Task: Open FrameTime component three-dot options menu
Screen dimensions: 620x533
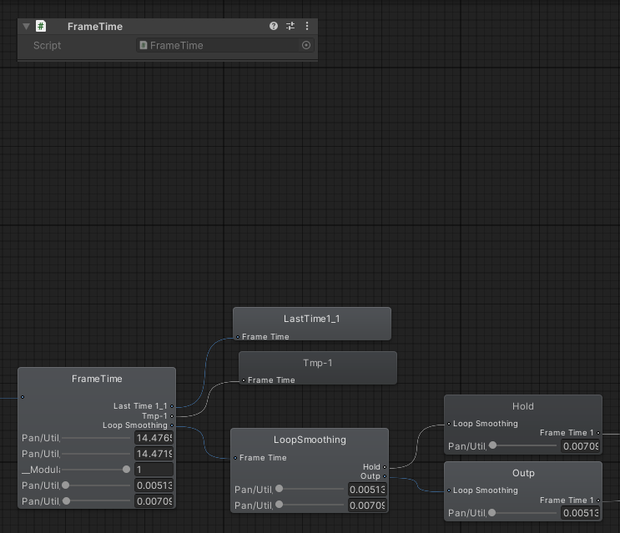Action: coord(307,26)
